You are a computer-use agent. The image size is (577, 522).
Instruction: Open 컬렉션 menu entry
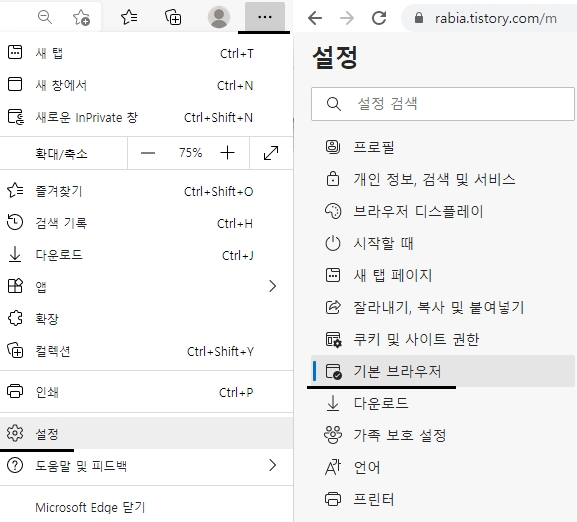click(146, 351)
